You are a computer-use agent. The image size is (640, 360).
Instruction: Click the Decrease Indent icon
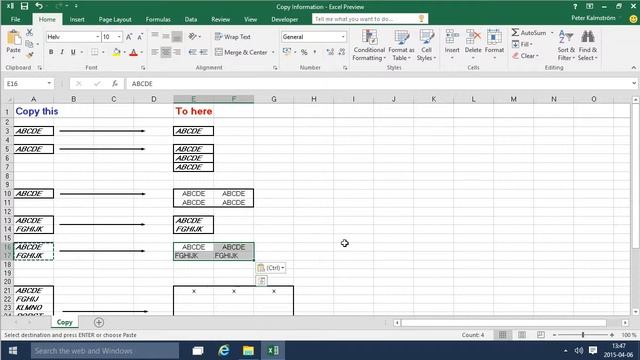click(193, 52)
